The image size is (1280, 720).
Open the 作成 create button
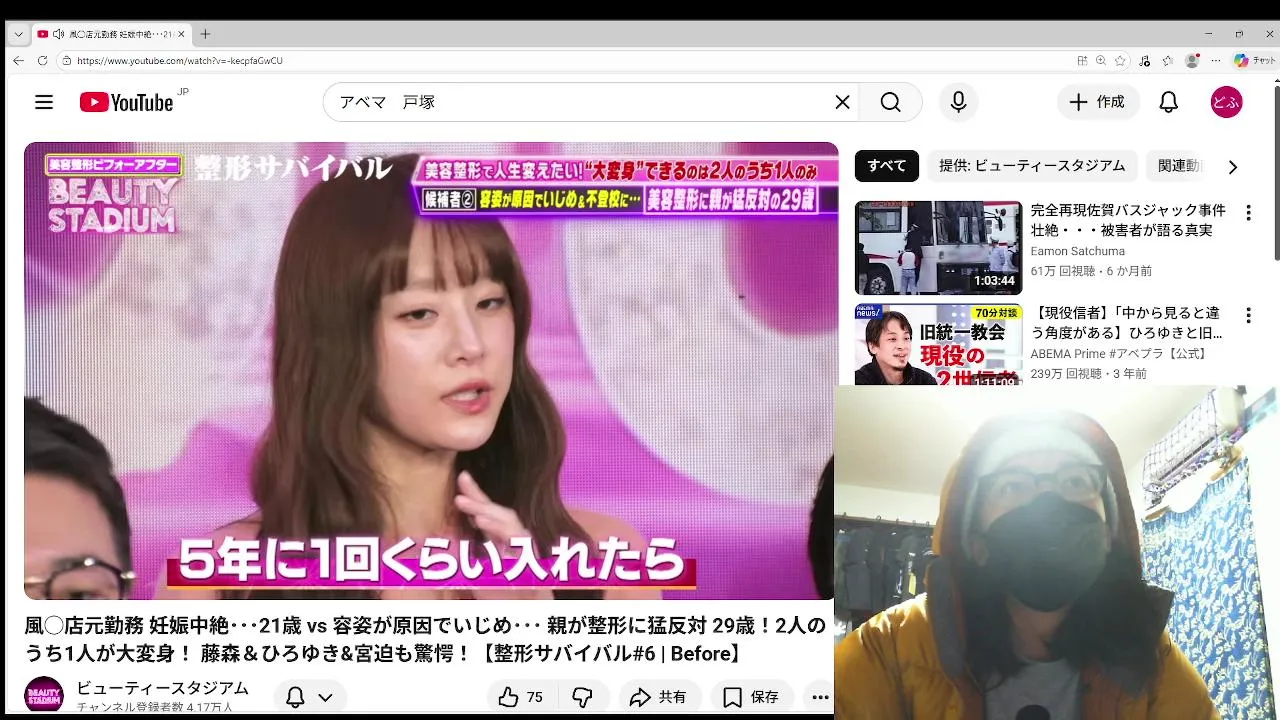[1098, 102]
